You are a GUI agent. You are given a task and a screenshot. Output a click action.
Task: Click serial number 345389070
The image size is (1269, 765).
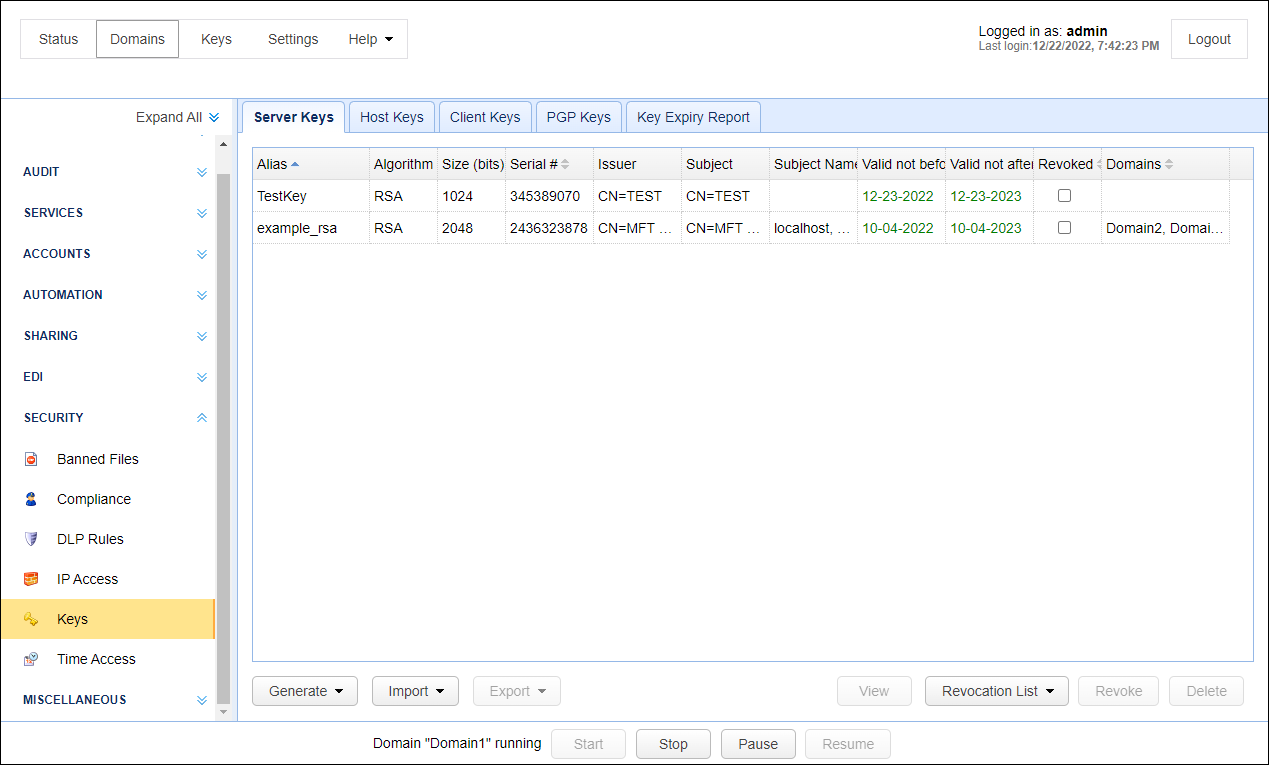click(x=545, y=196)
